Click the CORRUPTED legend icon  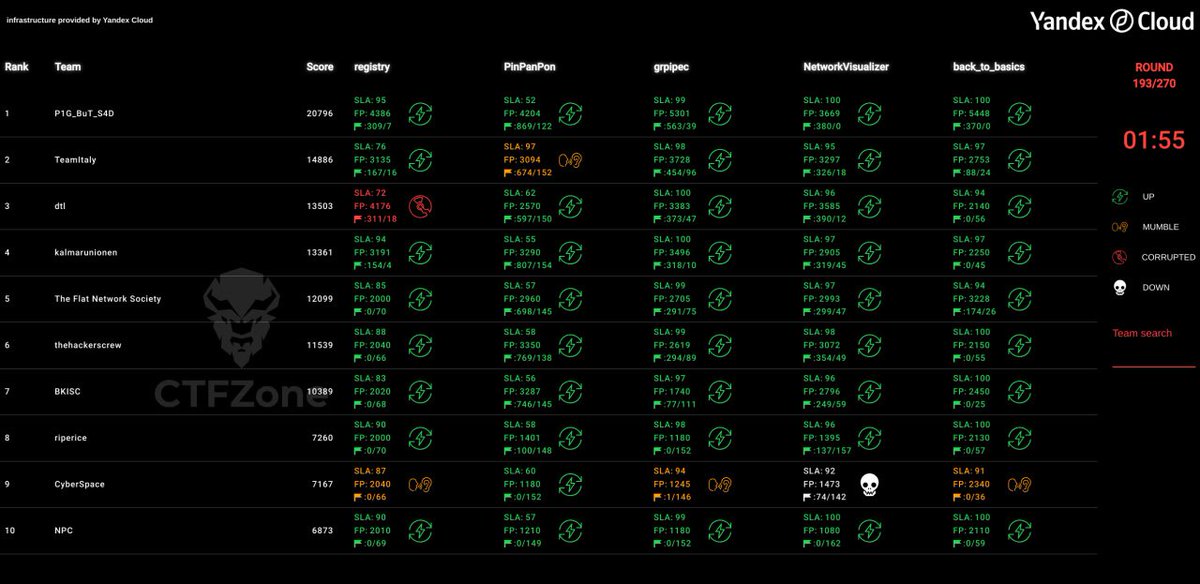[x=1121, y=257]
